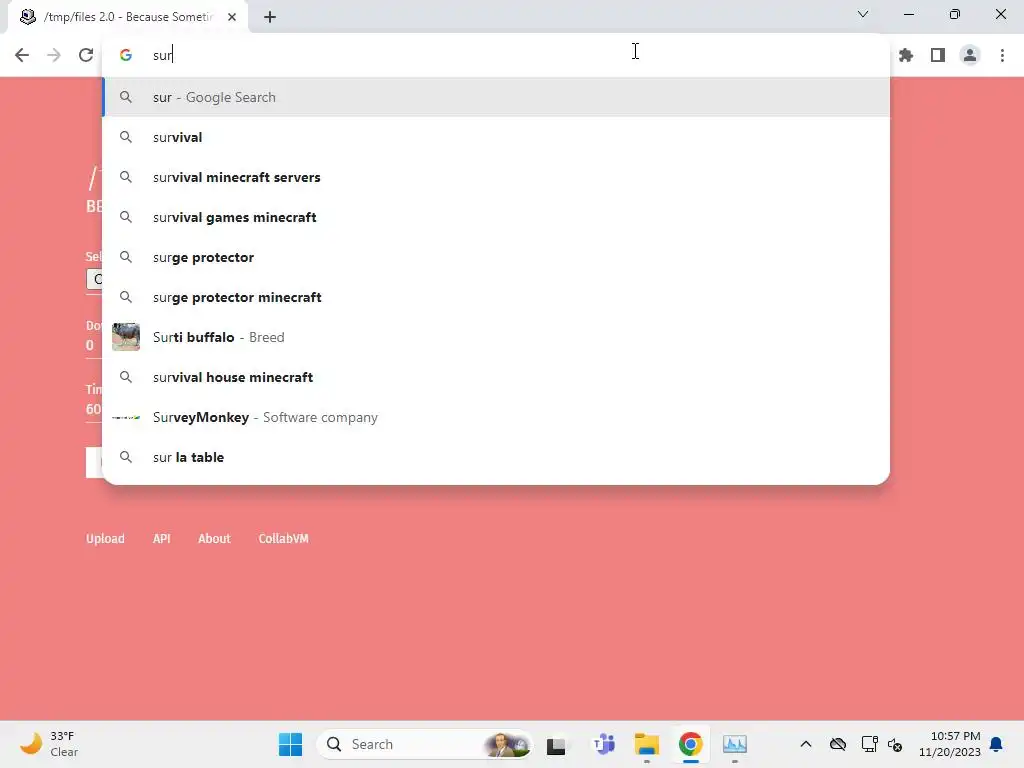This screenshot has width=1024, height=768.
Task: Click the browser Back arrow
Action: 22,55
